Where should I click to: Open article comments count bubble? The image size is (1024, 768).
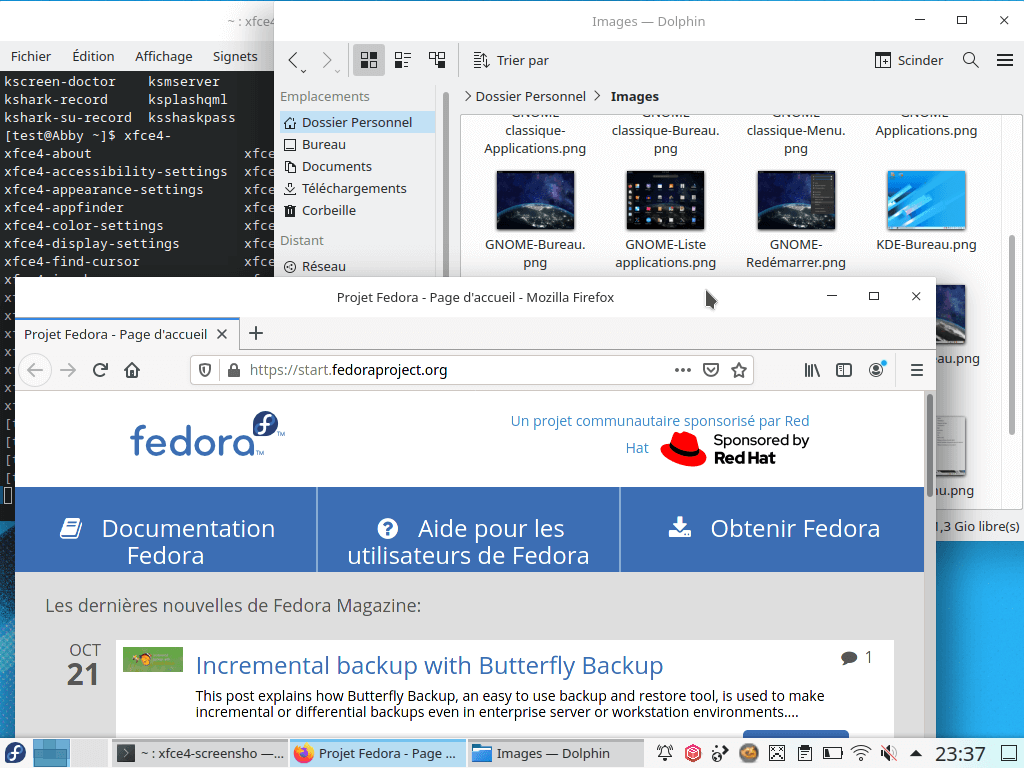(x=856, y=658)
